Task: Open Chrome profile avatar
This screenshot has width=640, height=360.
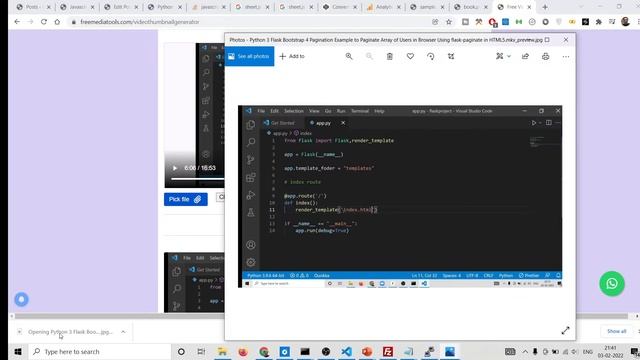Action: click(625, 22)
